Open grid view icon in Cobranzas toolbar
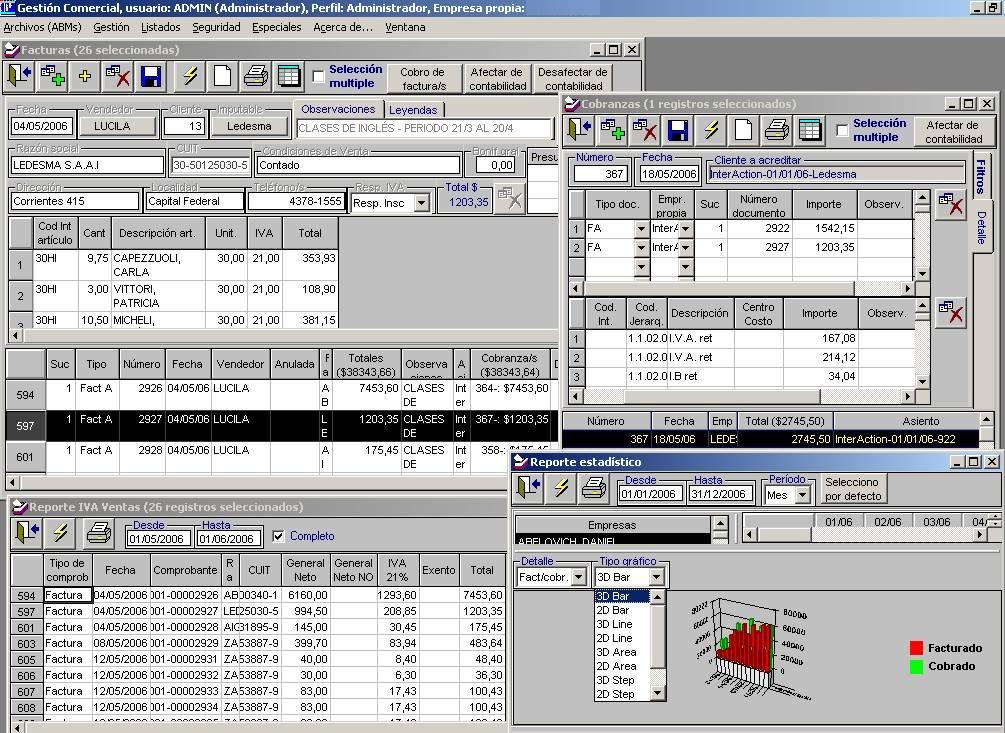This screenshot has width=1005, height=733. (810, 130)
